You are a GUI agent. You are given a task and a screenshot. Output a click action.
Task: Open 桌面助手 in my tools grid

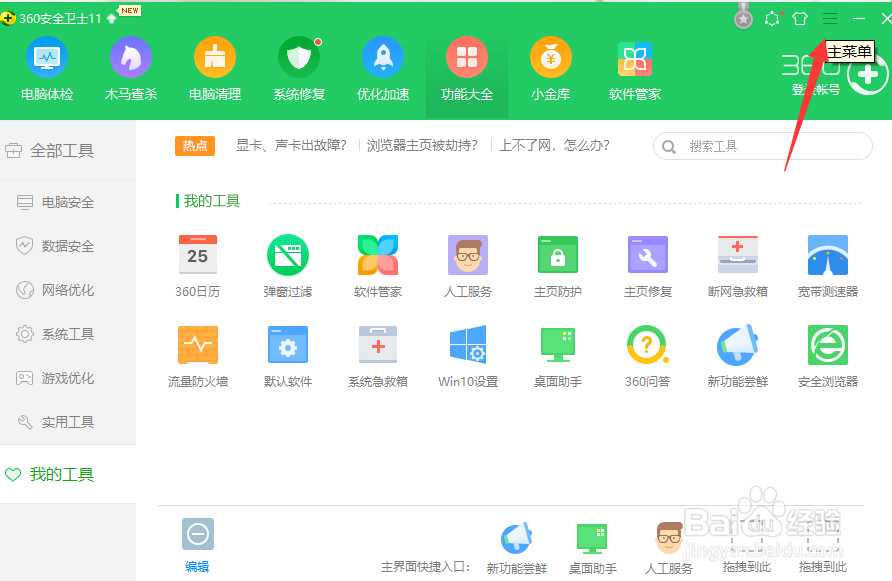(558, 356)
